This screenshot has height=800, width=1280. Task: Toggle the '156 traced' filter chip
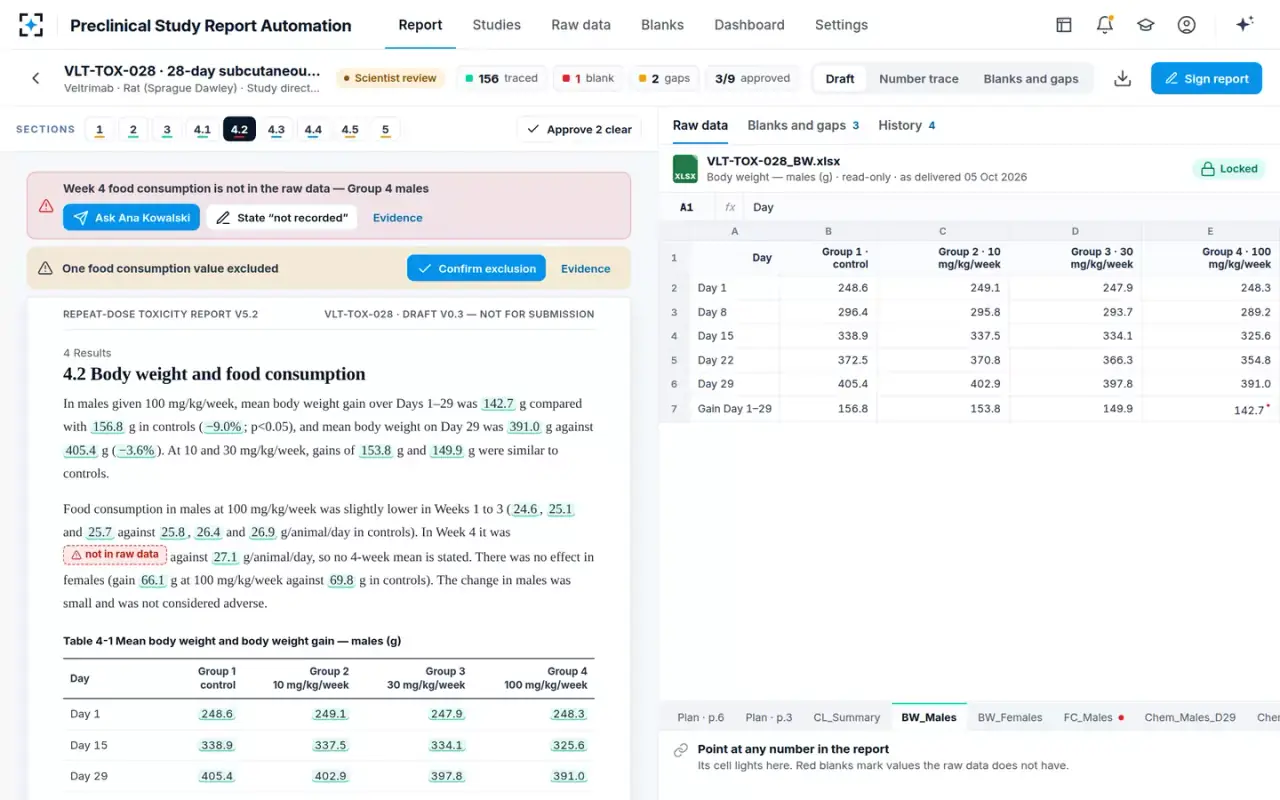pyautogui.click(x=502, y=78)
